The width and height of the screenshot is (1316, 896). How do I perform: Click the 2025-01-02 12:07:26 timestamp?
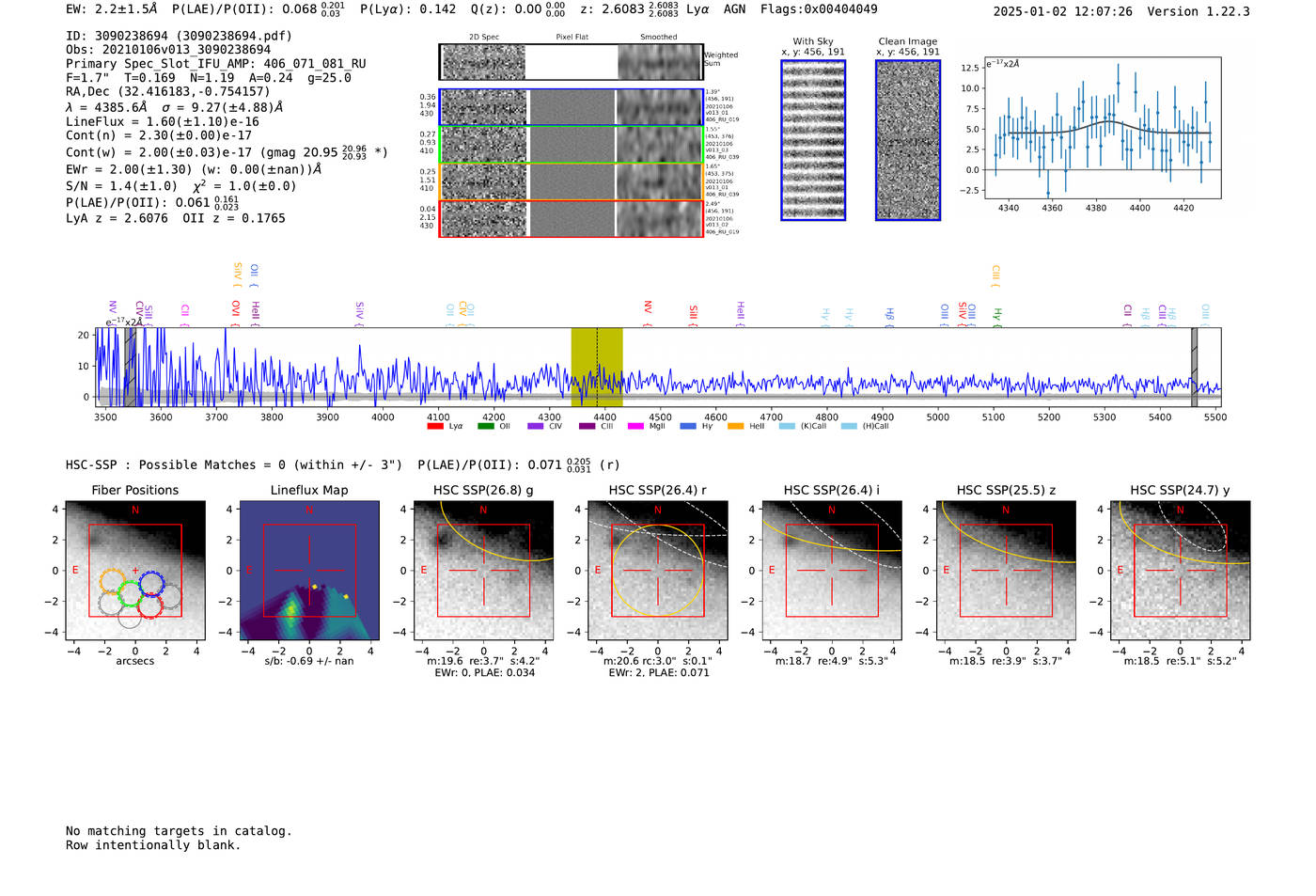click(x=1063, y=11)
